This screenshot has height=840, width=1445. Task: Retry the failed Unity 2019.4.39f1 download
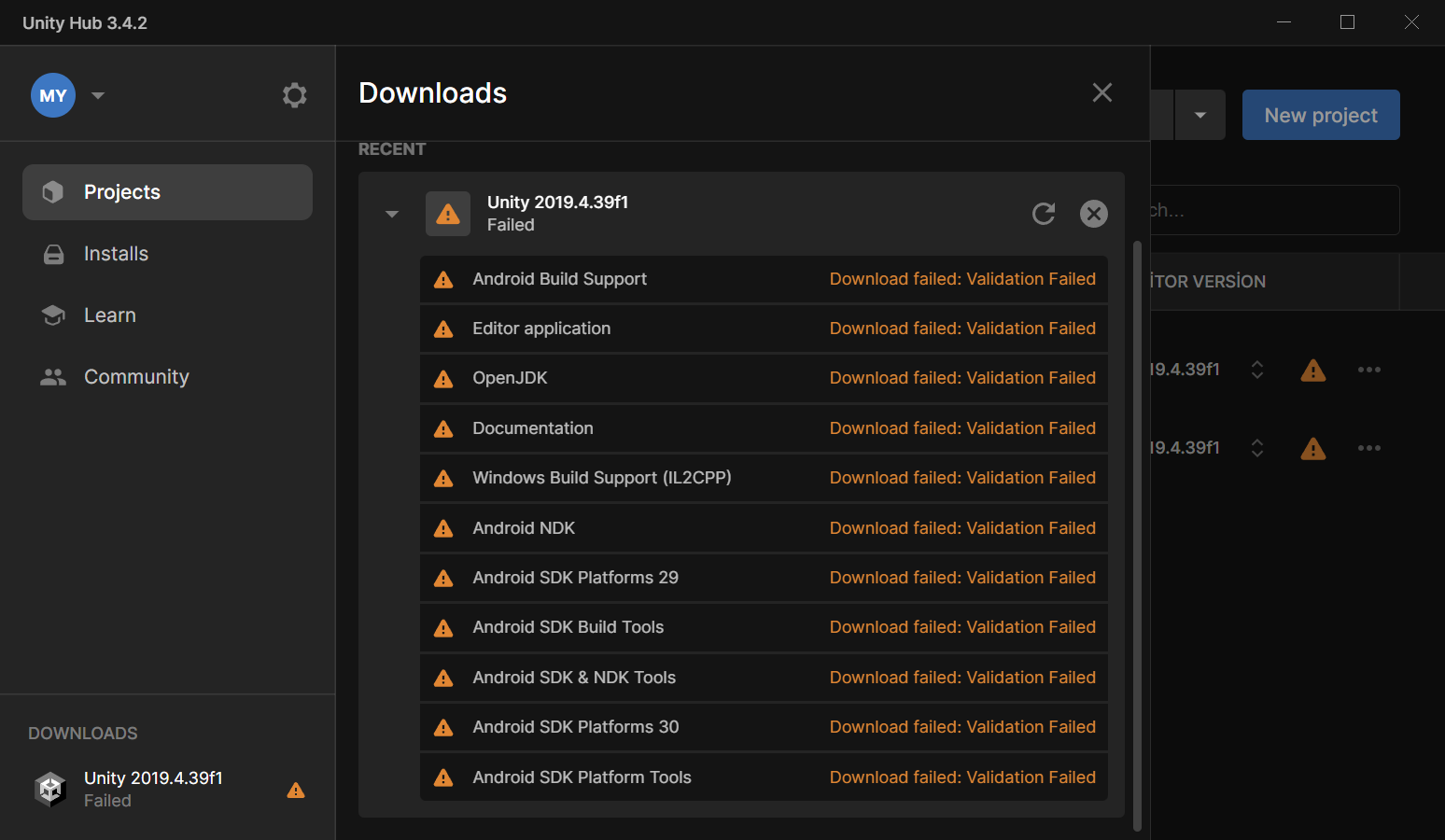click(1044, 214)
